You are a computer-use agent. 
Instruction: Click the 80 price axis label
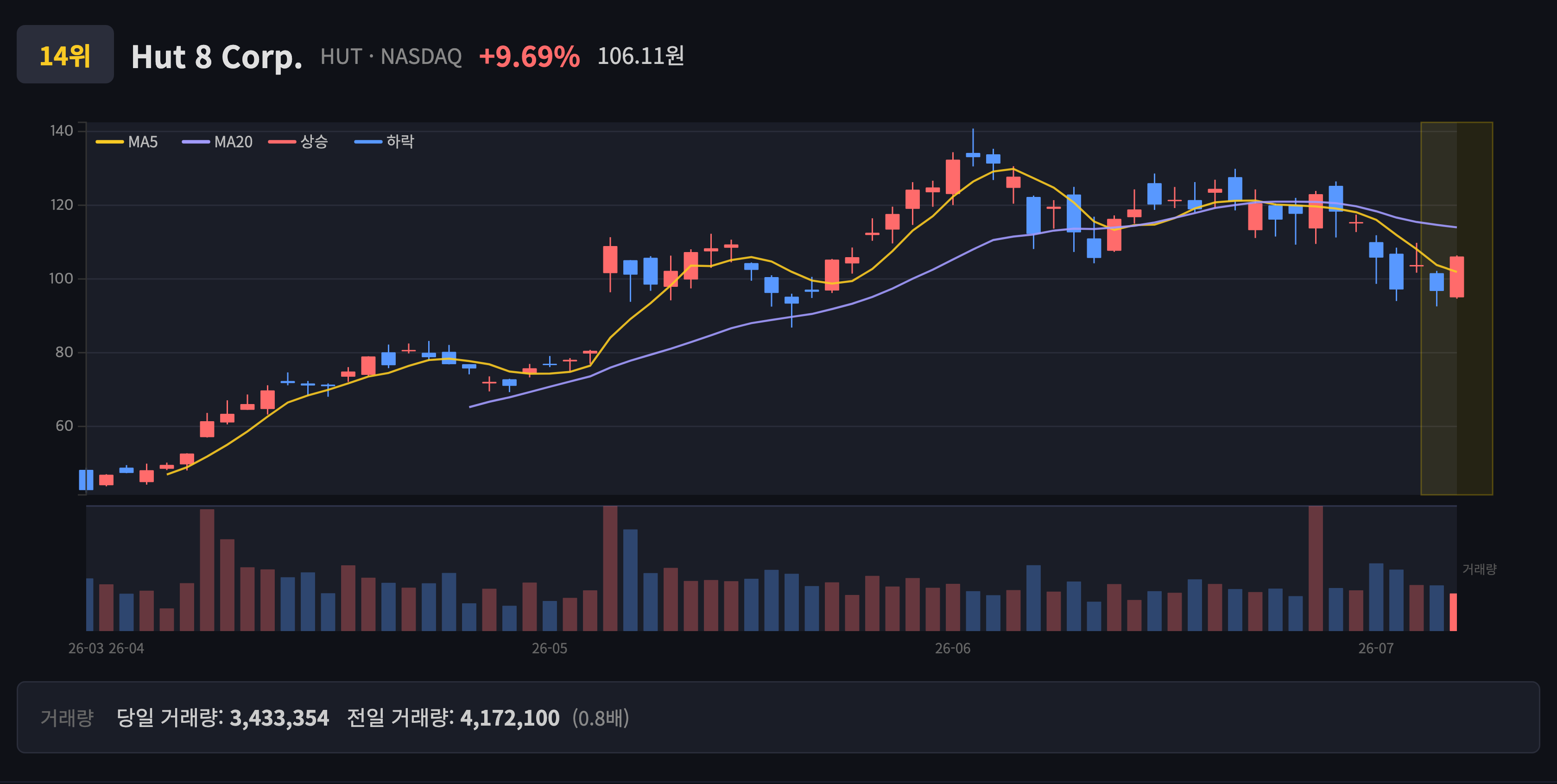[63, 352]
